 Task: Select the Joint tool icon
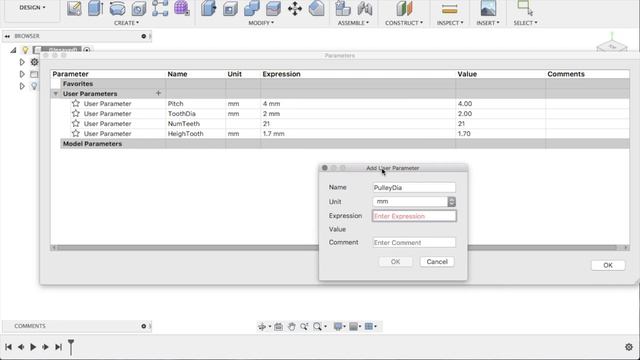click(364, 8)
